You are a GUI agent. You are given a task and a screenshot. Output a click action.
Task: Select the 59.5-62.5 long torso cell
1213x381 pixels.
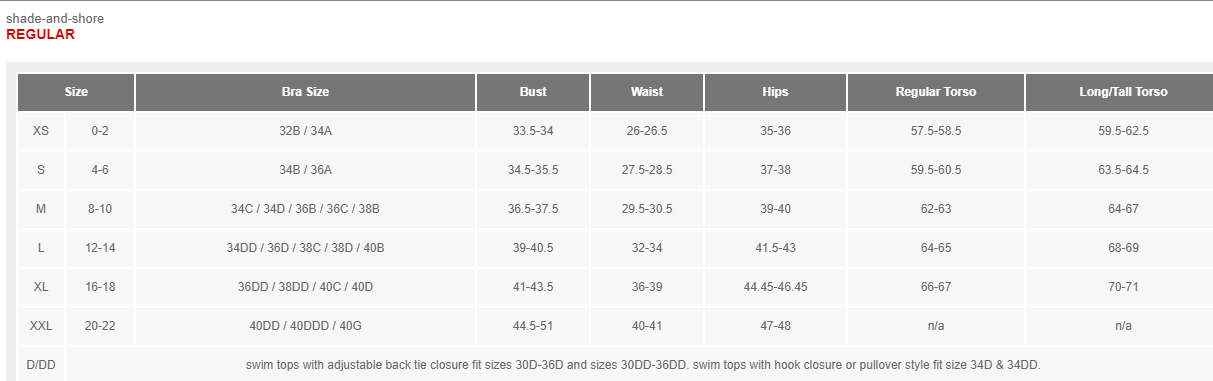(x=1123, y=131)
